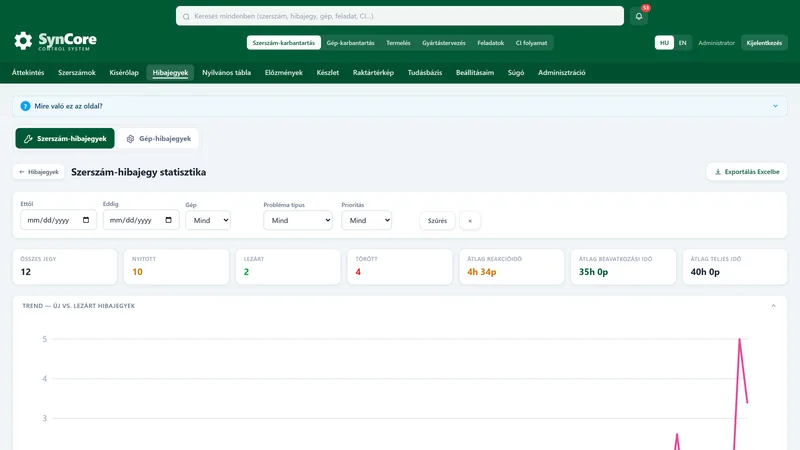Open the Ettől date calendar picker icon
Viewport: 800px width, 450px height.
tap(86, 220)
